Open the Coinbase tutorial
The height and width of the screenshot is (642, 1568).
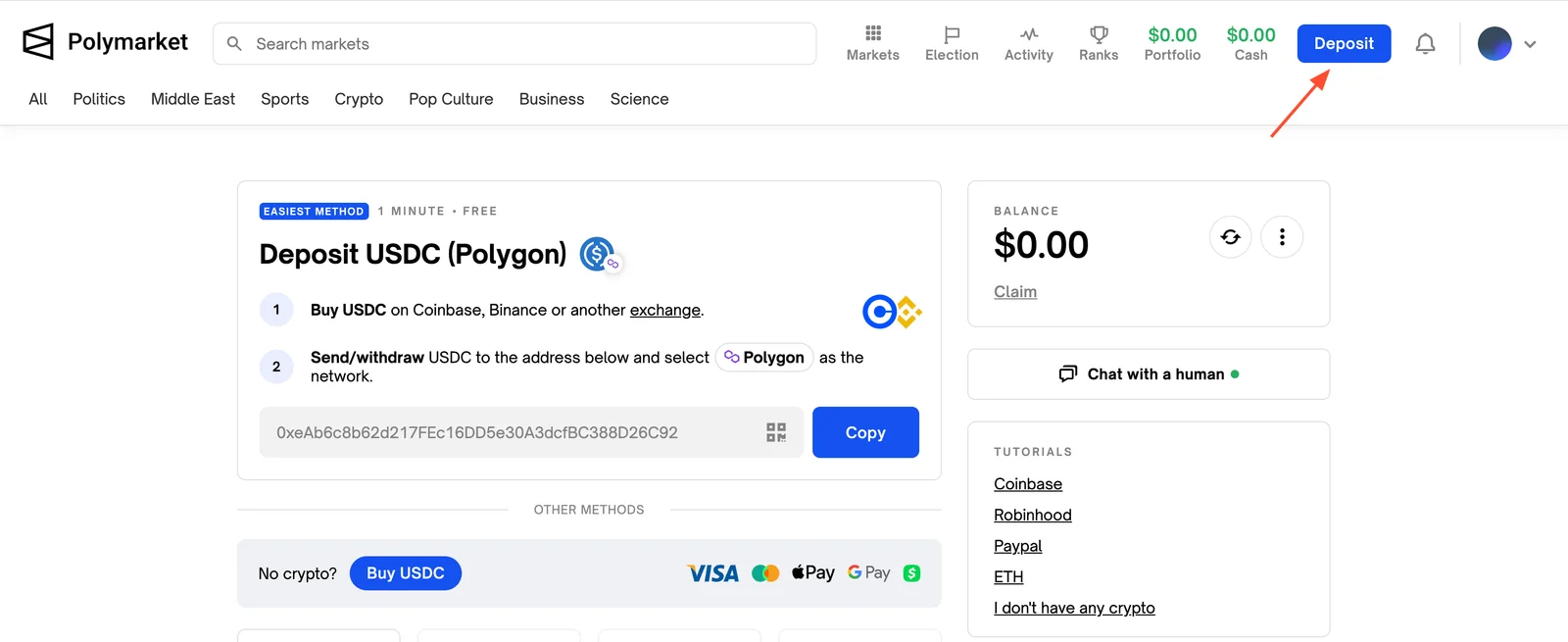point(1028,484)
